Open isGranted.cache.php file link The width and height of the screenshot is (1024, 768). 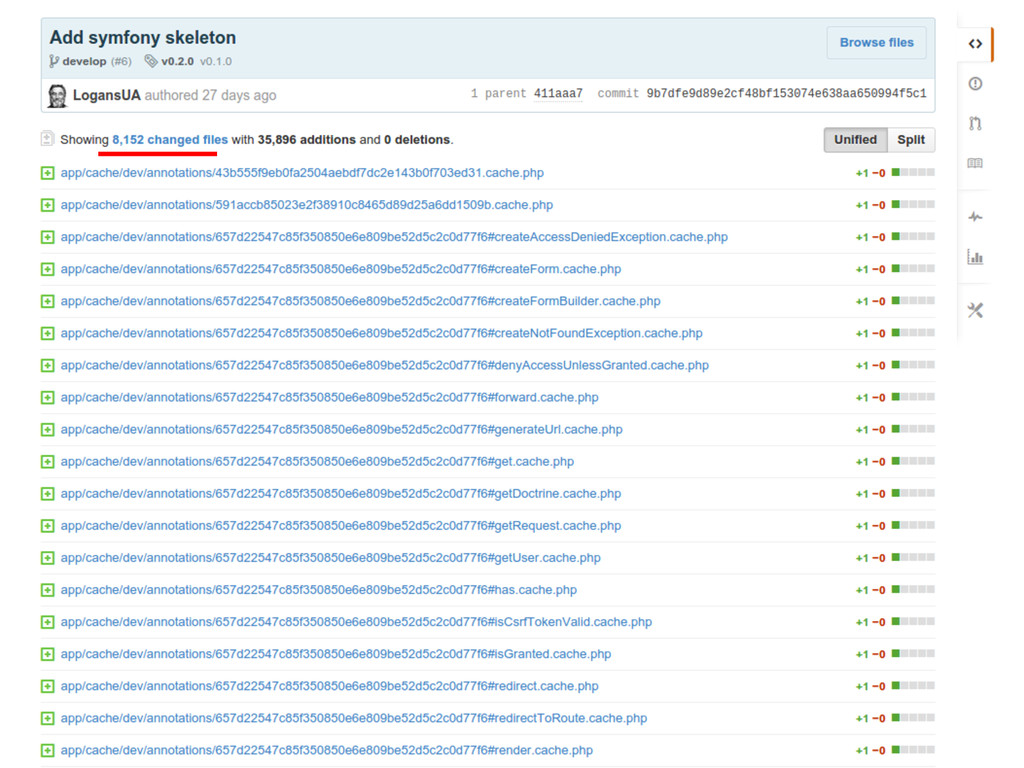[x=336, y=654]
